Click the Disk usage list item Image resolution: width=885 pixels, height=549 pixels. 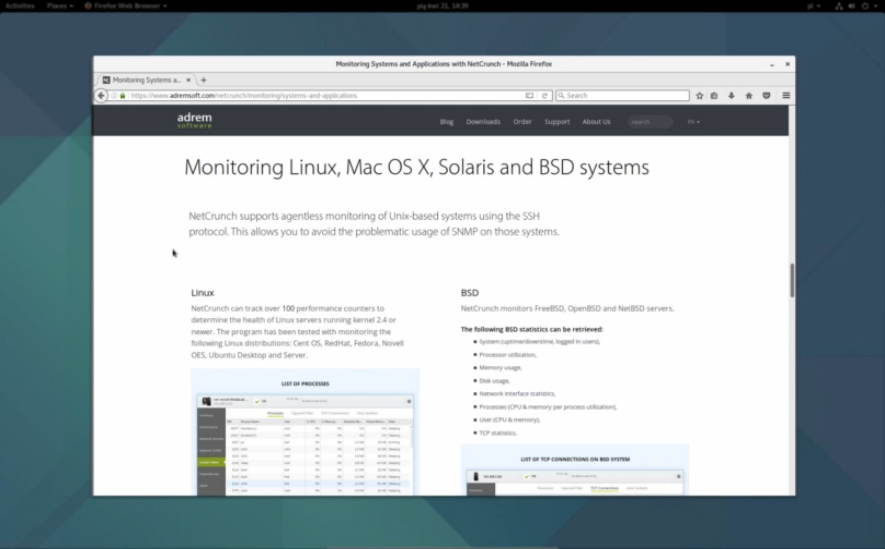pos(494,381)
